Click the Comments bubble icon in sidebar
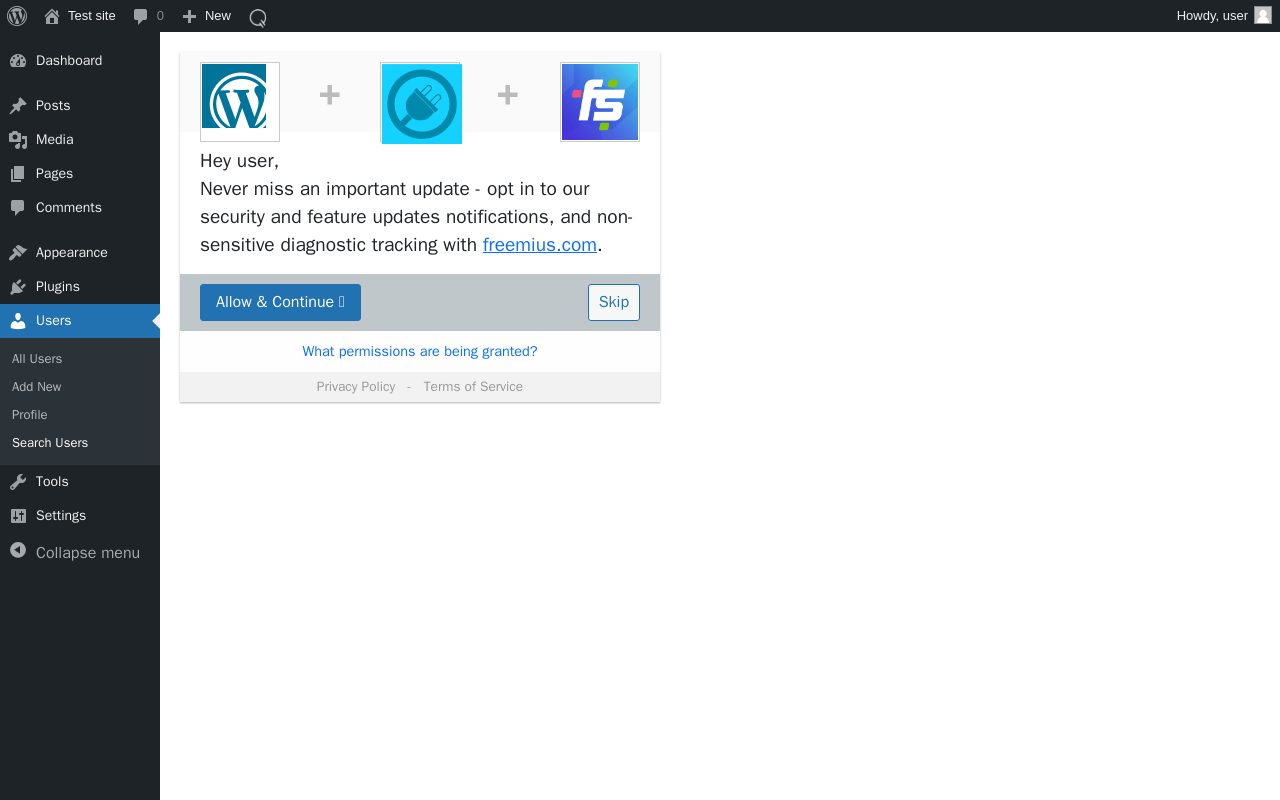 coord(18,207)
